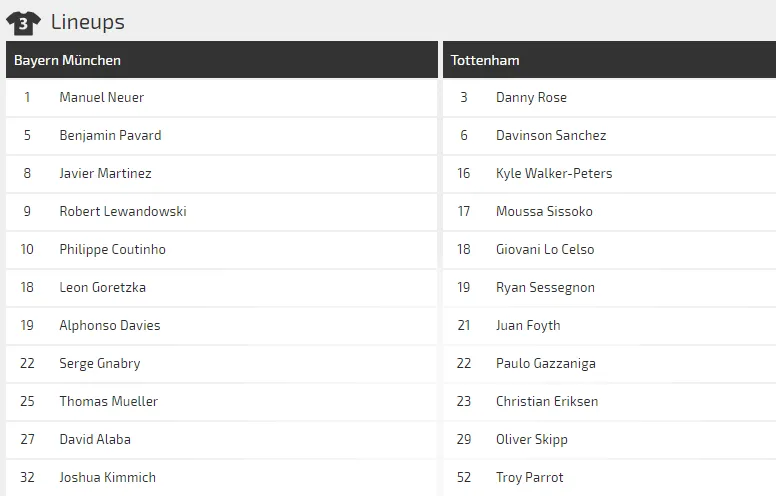Open Manuel Neuer's player link
This screenshot has height=496, width=776.
[101, 97]
